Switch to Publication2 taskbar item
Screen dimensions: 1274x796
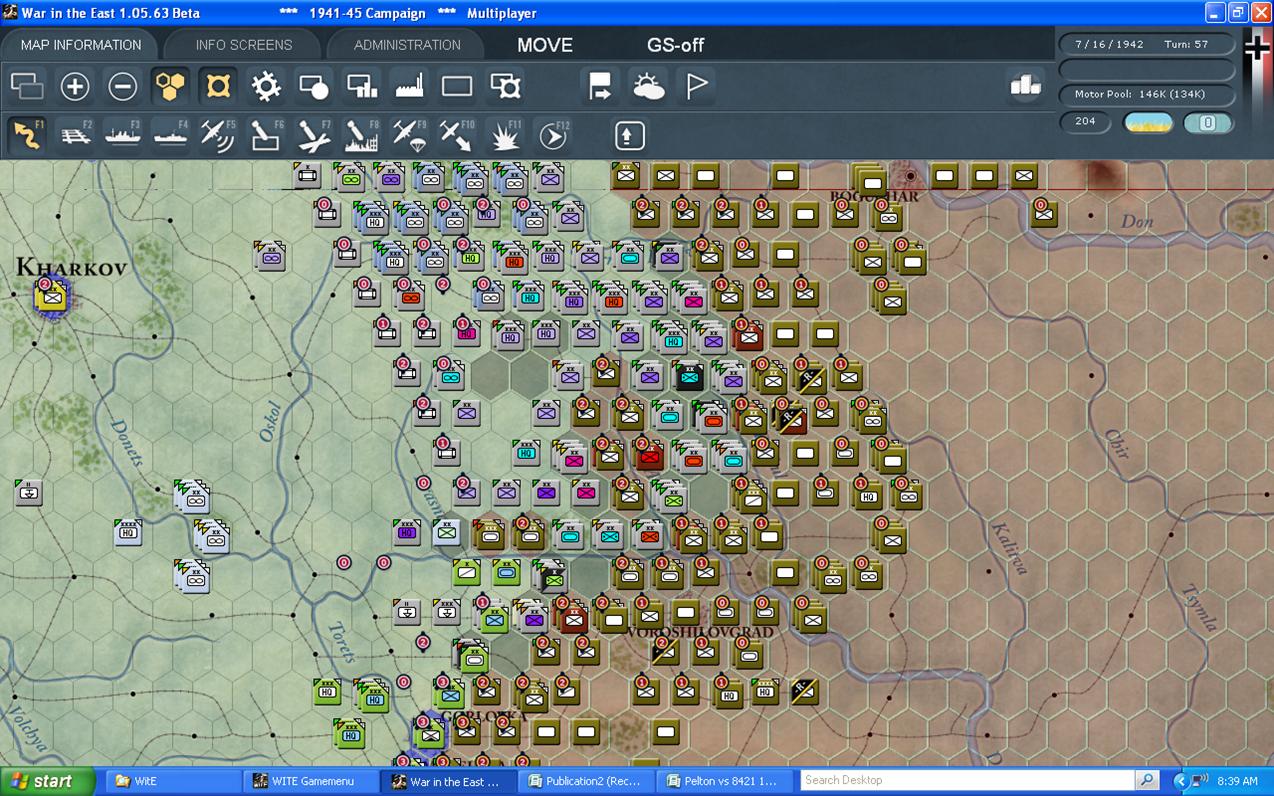point(585,781)
